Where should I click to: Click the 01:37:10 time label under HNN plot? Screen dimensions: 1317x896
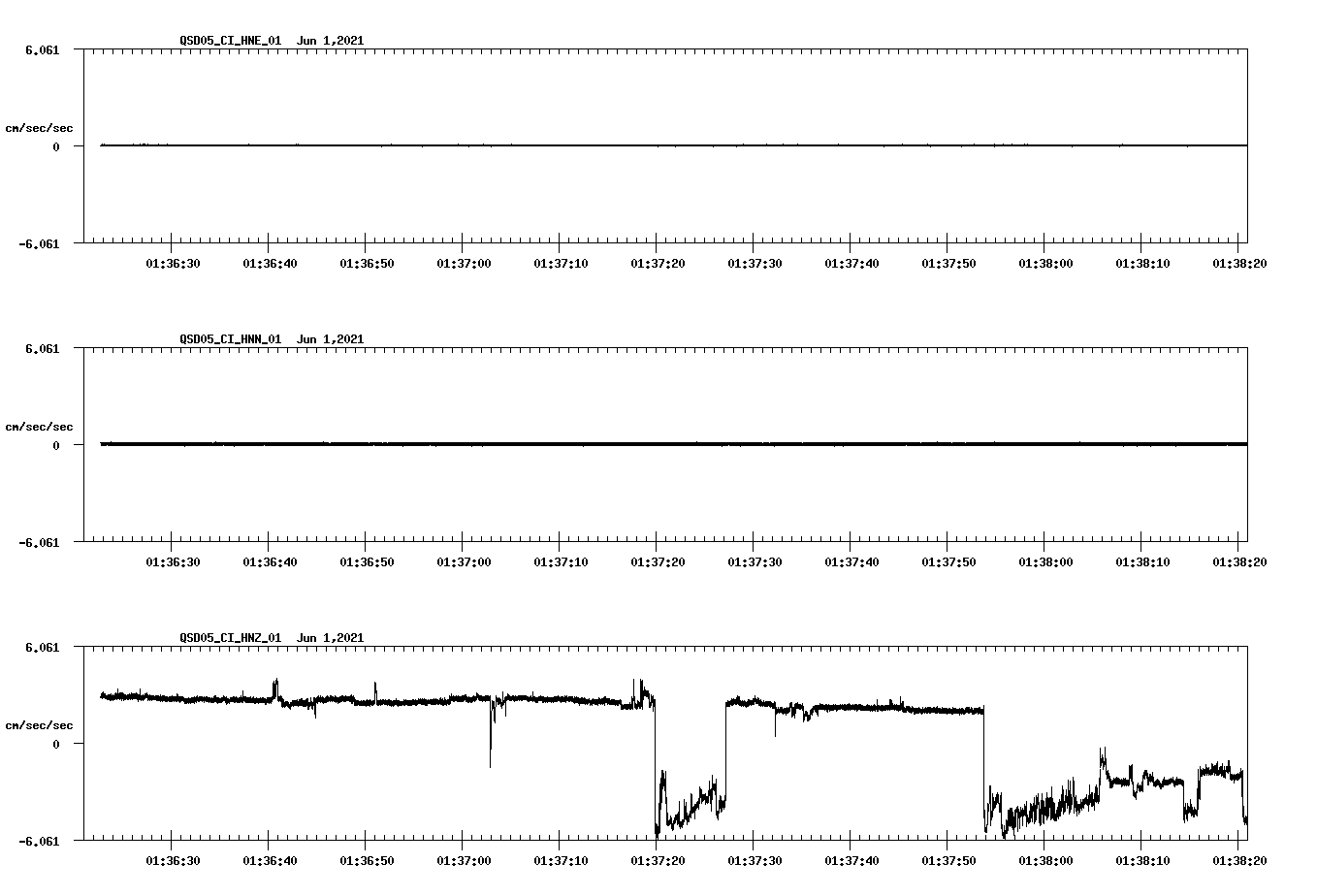click(561, 561)
